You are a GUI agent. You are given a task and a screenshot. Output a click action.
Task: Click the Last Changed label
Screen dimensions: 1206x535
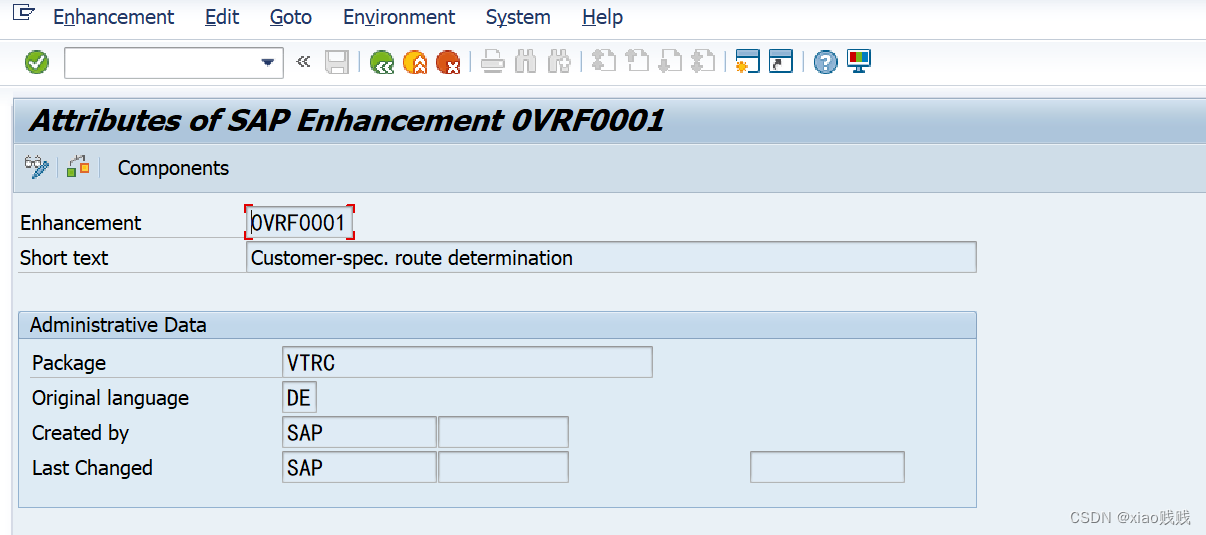(x=92, y=467)
